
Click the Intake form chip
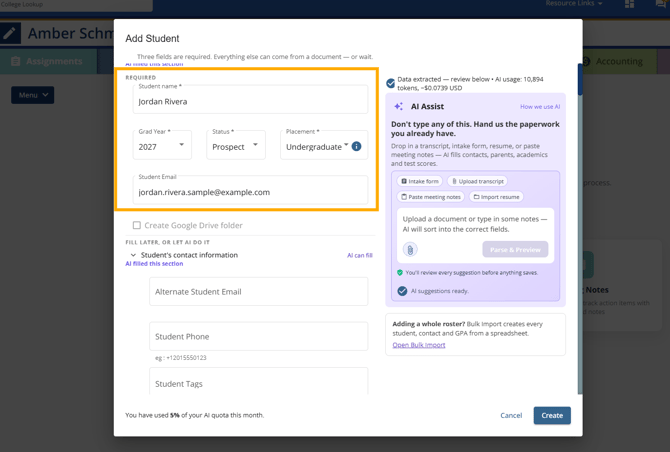[420, 181]
